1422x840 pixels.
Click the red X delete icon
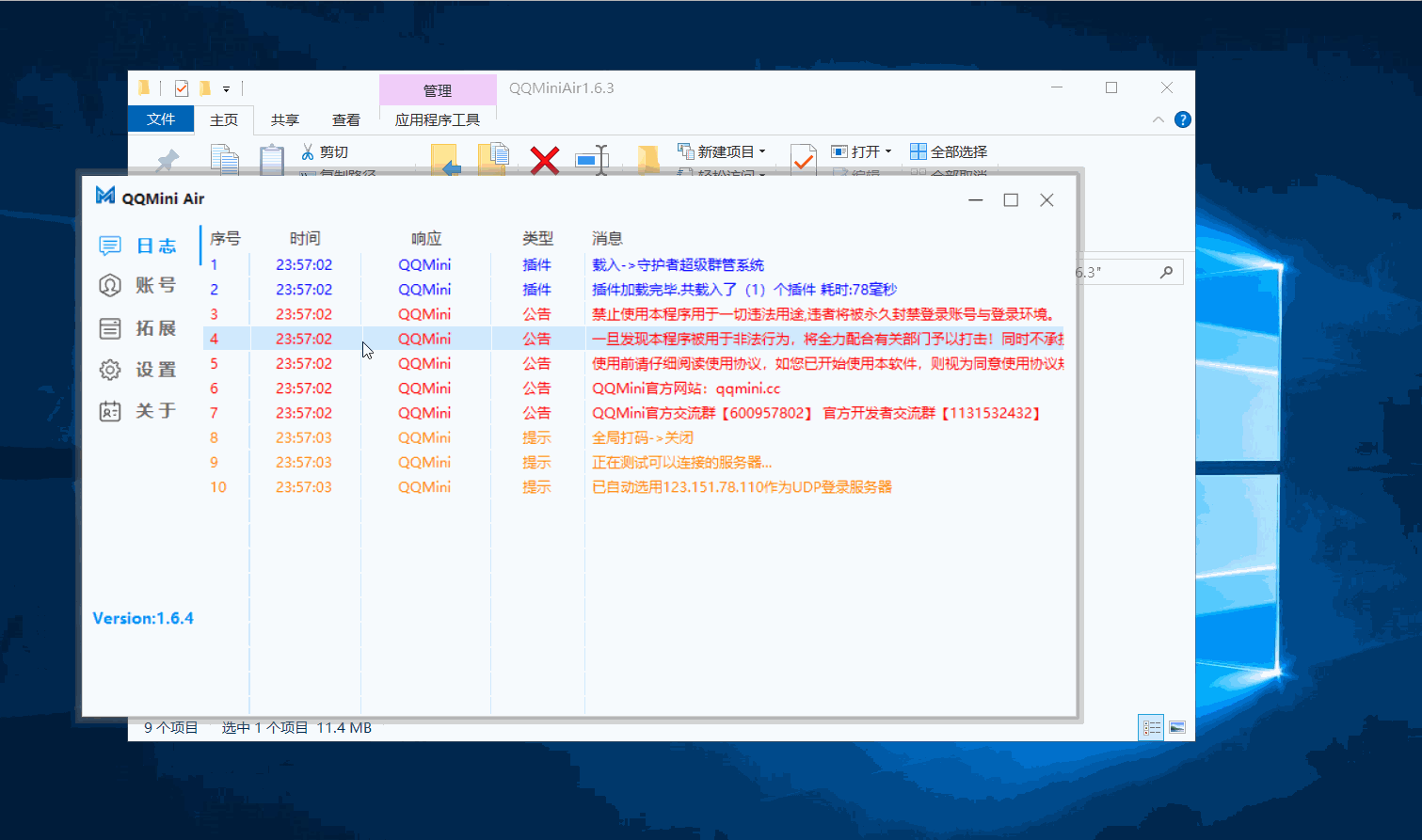coord(545,160)
